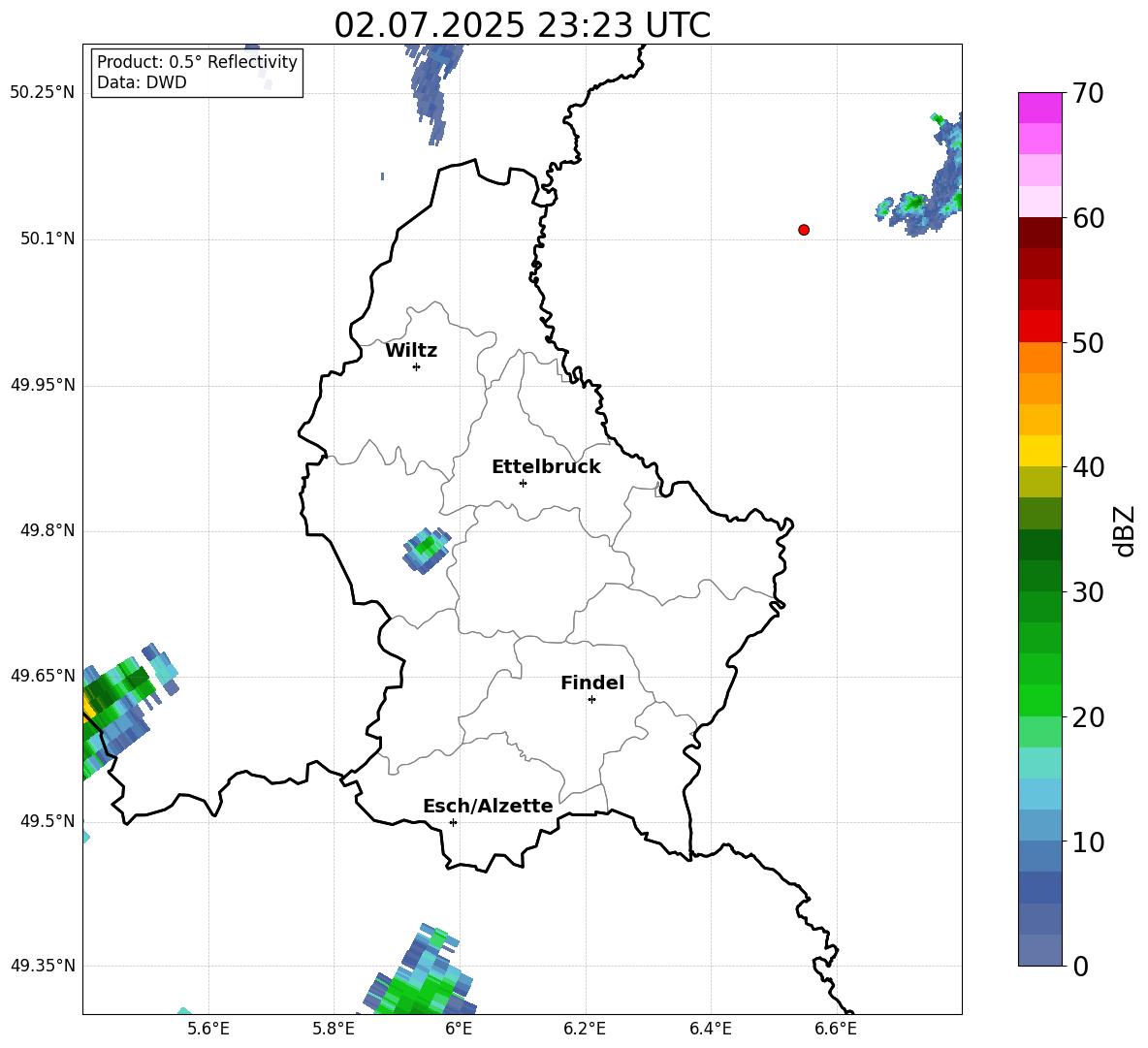1148x1048 pixels.
Task: Click the bright green swatch just above 20
Action: click(x=1039, y=700)
